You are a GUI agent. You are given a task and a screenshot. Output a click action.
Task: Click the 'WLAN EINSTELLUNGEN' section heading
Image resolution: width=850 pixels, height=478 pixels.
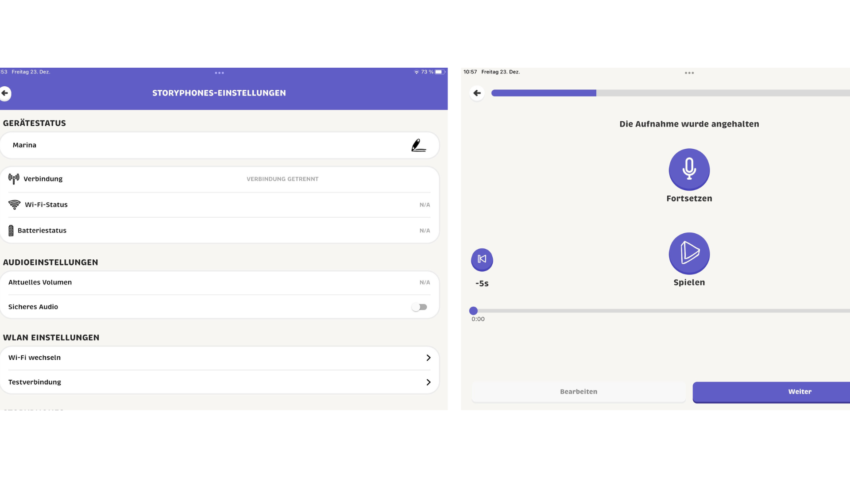tap(51, 338)
